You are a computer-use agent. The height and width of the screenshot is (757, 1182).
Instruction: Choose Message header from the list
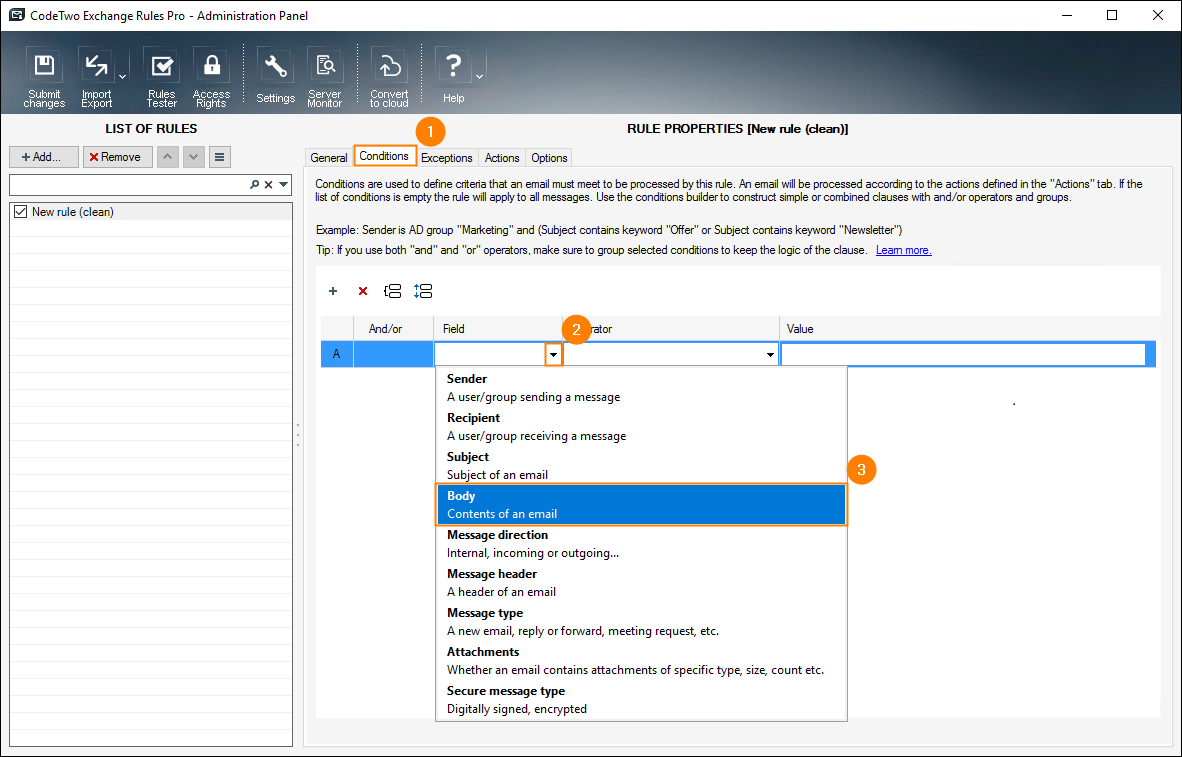tap(641, 583)
